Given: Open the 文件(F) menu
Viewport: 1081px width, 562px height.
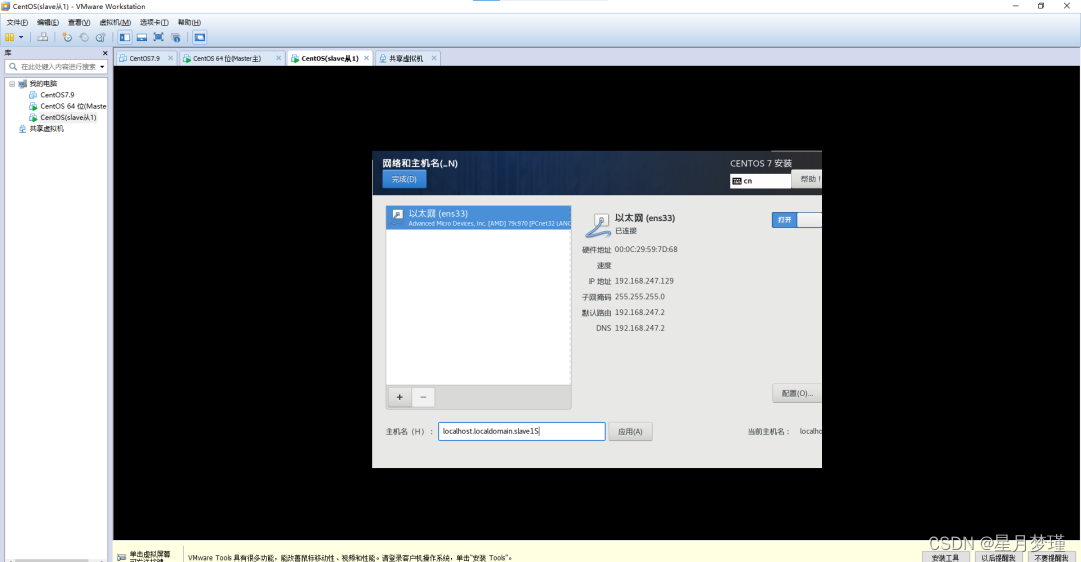Looking at the screenshot, I should (17, 22).
